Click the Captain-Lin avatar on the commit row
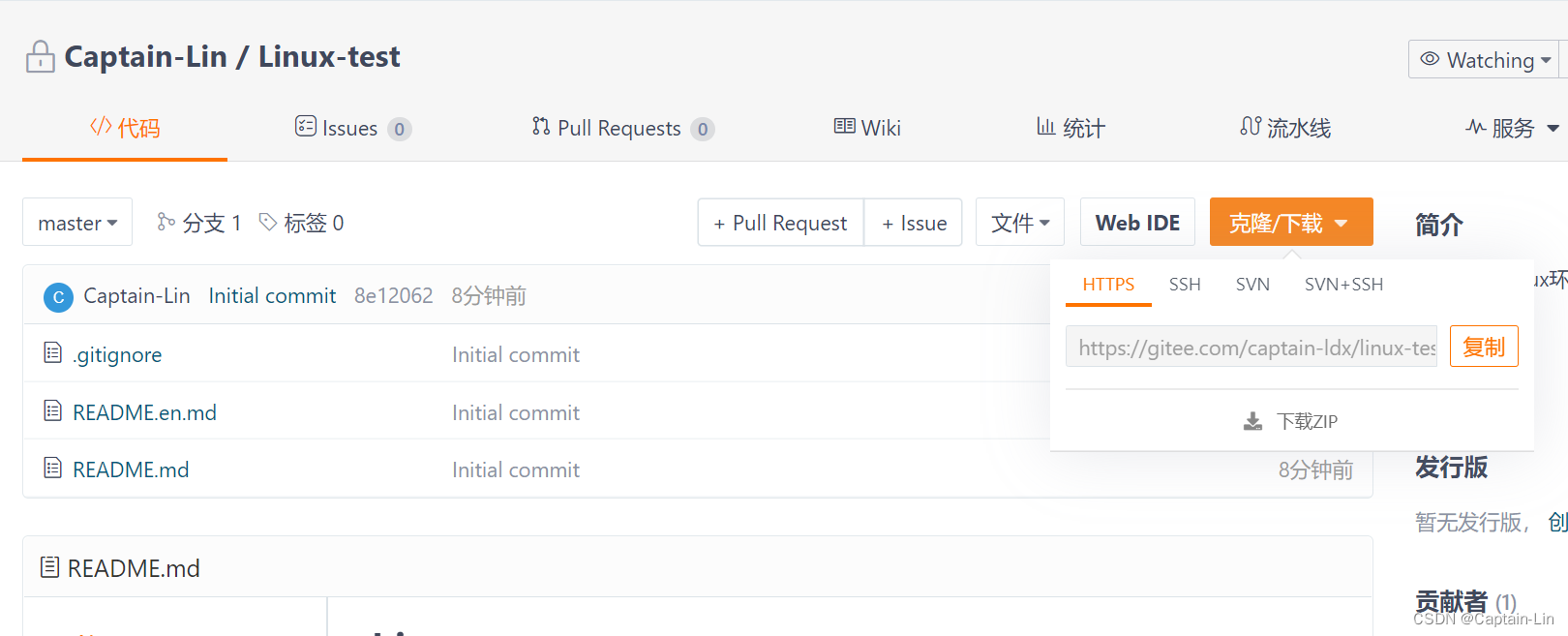 click(x=58, y=296)
